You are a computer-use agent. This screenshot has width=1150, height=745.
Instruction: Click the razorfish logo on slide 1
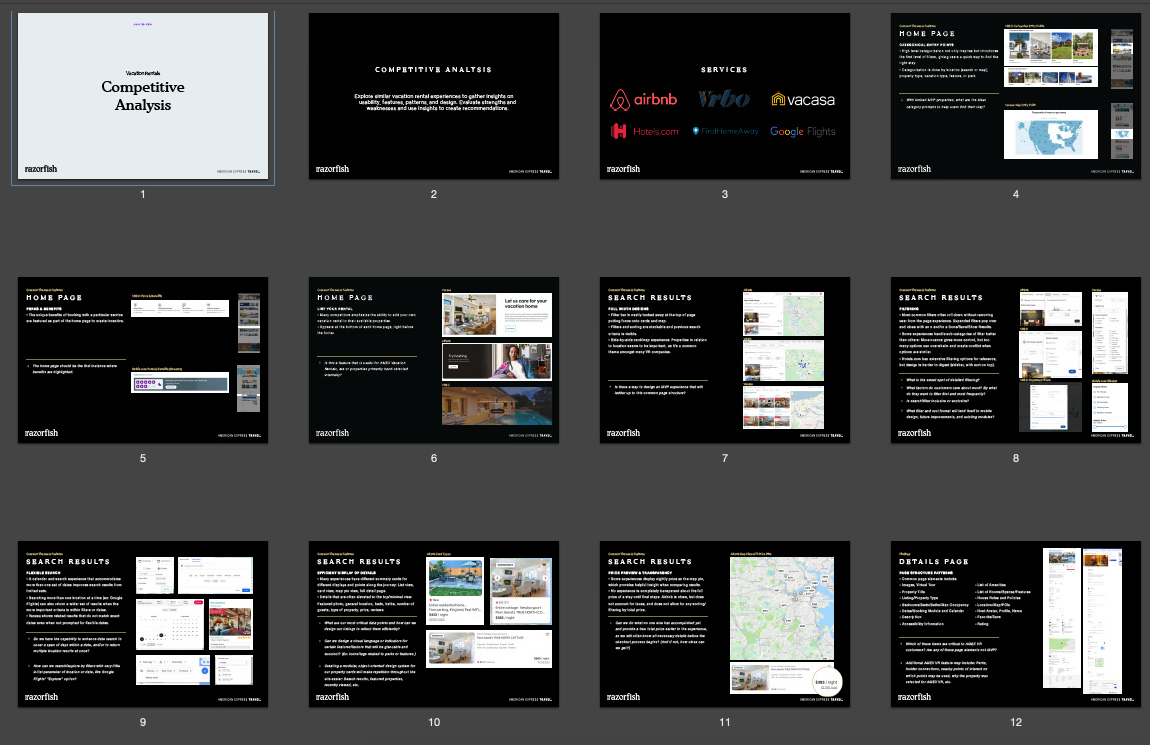40,169
